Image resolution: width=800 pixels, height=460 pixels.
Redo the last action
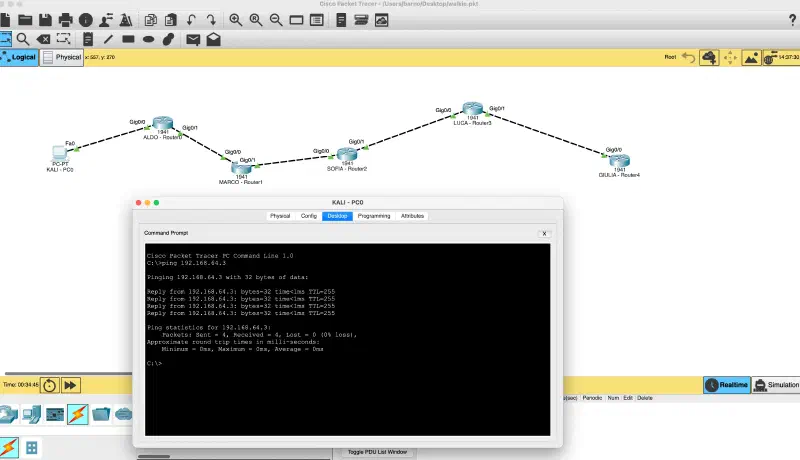click(x=211, y=20)
